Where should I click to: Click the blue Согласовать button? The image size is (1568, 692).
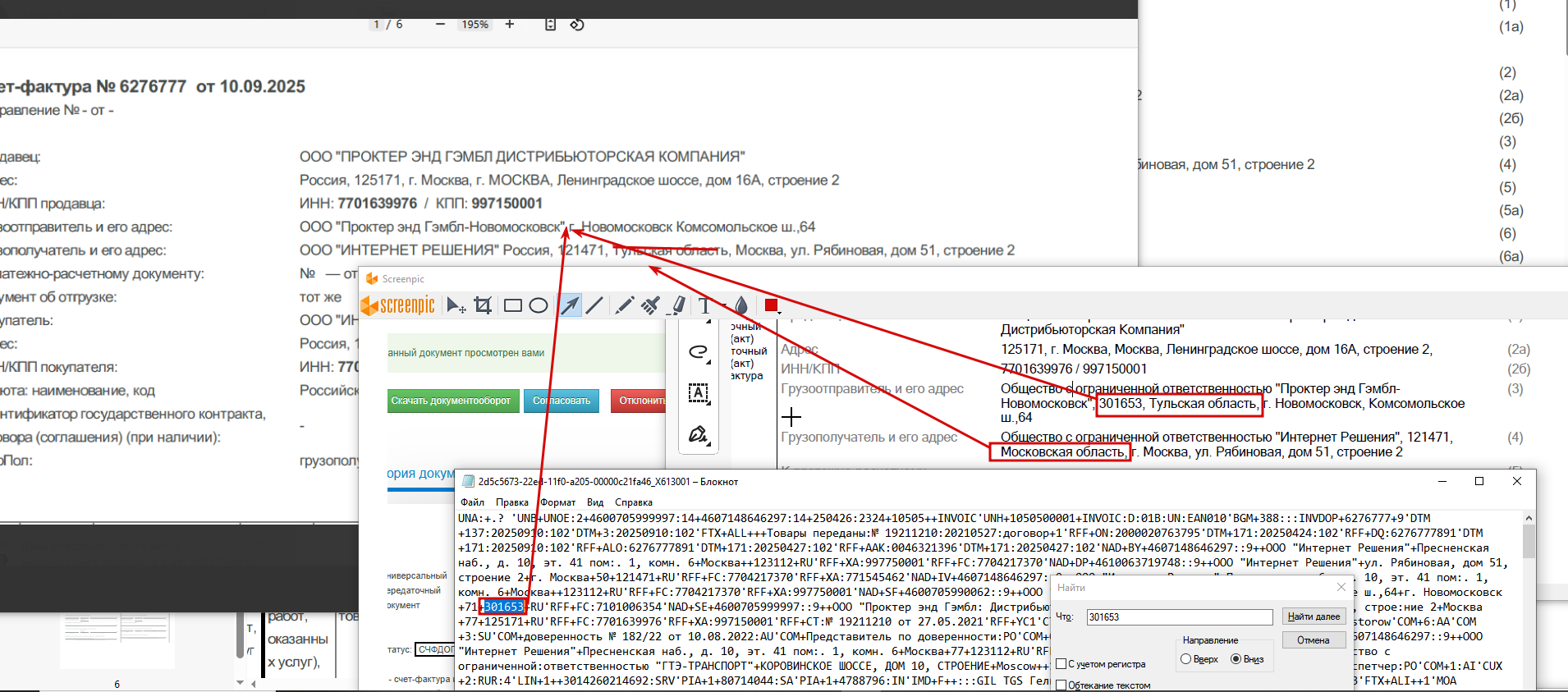562,401
